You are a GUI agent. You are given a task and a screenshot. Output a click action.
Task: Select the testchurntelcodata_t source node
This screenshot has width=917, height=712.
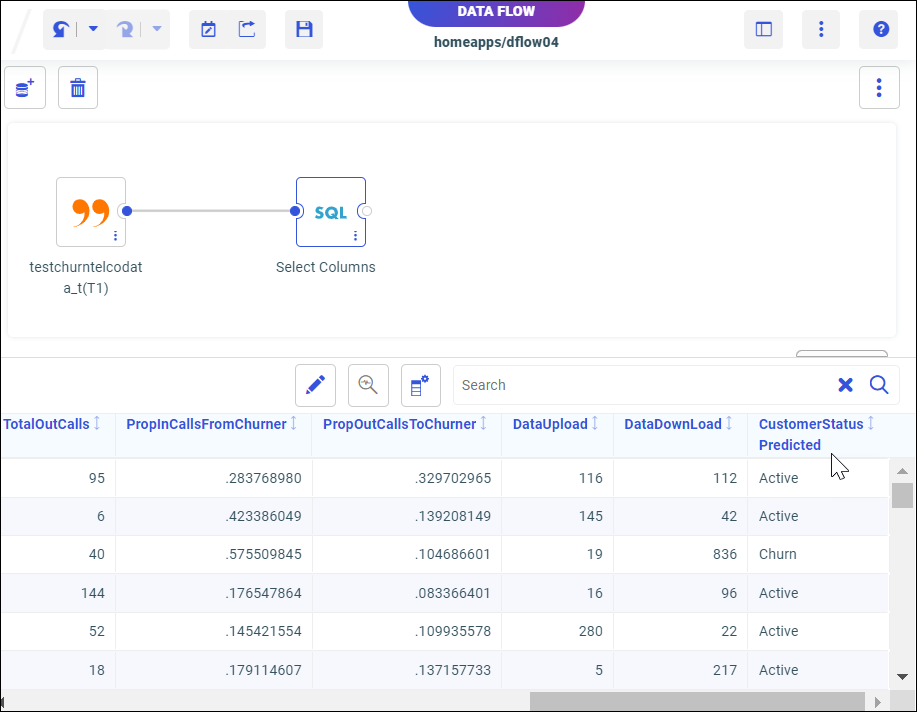tap(90, 211)
